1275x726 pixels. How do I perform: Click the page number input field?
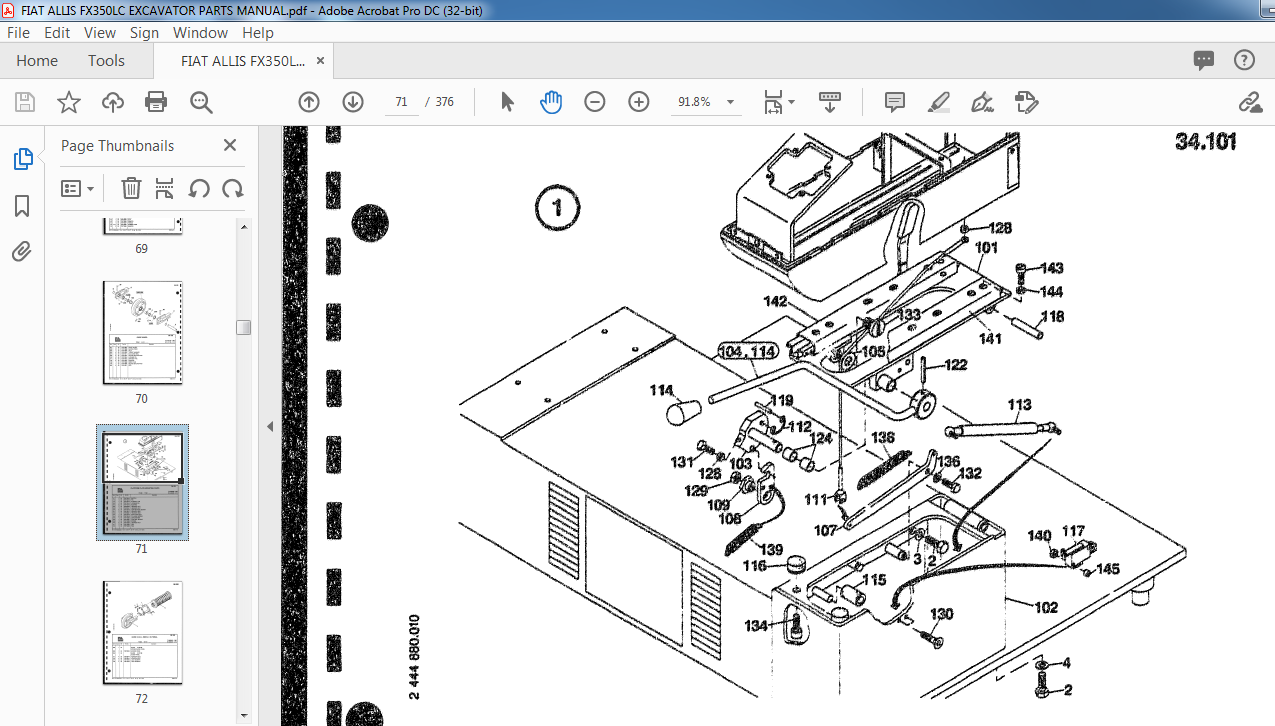pyautogui.click(x=401, y=102)
